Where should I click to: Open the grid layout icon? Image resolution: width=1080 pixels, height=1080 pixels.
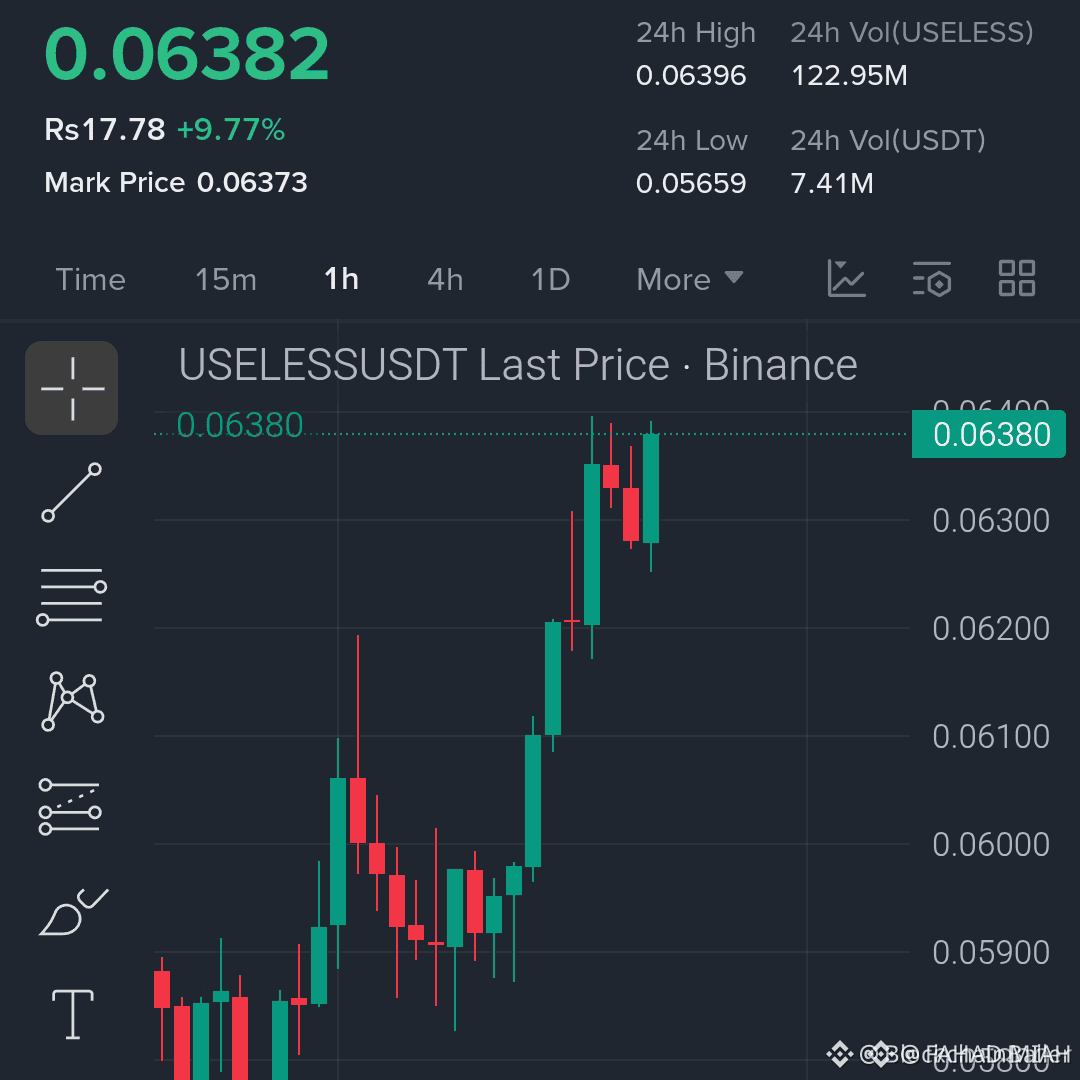[1017, 278]
